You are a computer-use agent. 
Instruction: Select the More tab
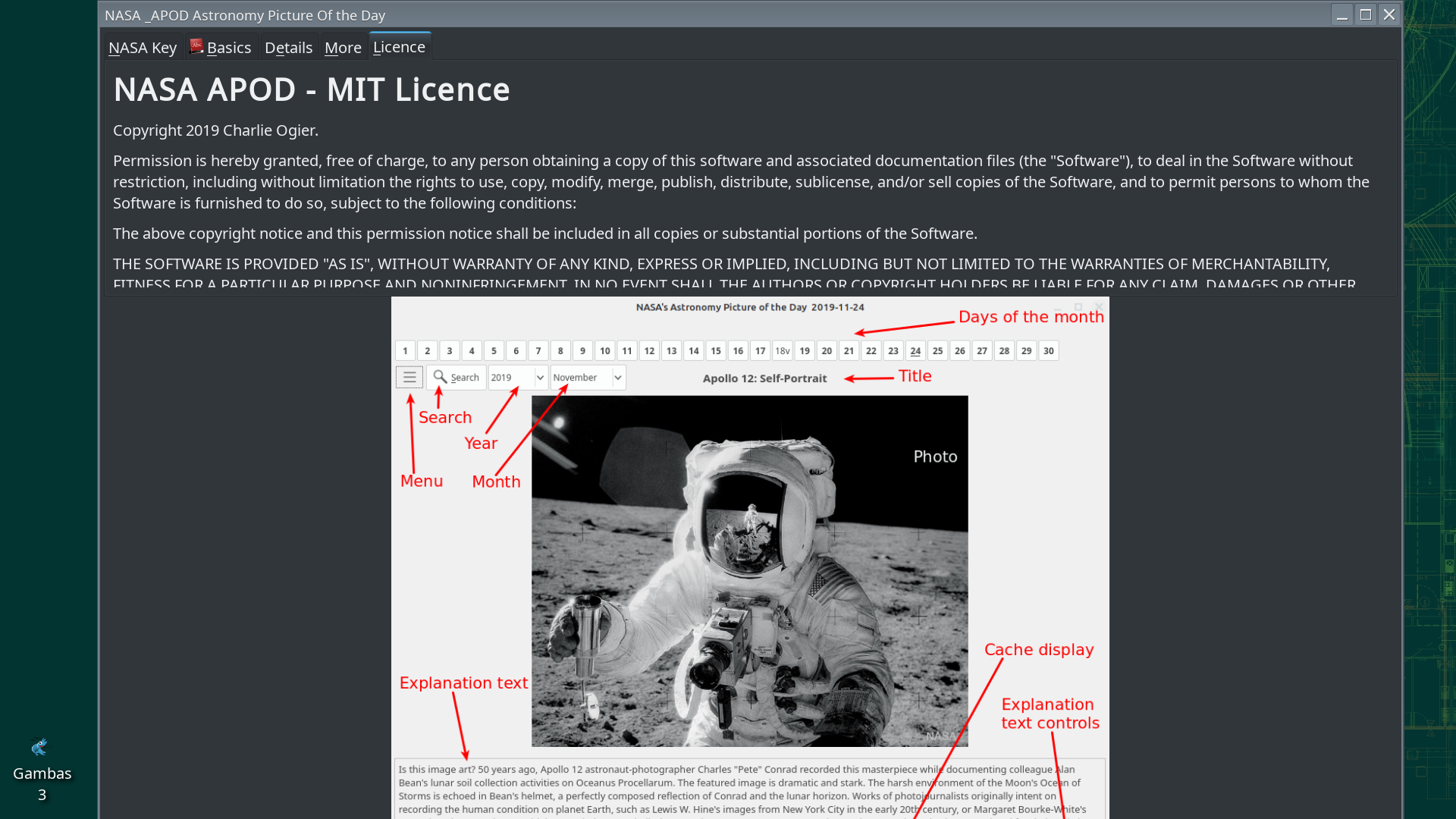pyautogui.click(x=343, y=48)
